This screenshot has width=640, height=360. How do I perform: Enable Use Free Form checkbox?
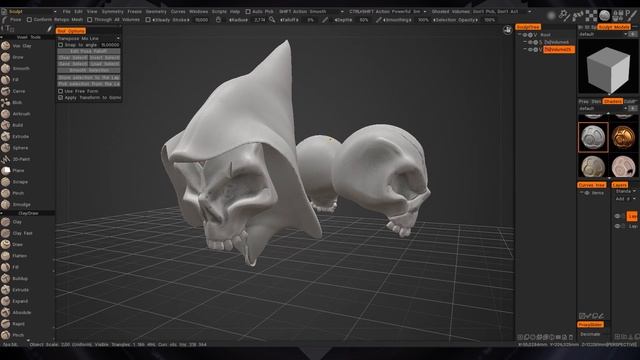pyautogui.click(x=60, y=91)
